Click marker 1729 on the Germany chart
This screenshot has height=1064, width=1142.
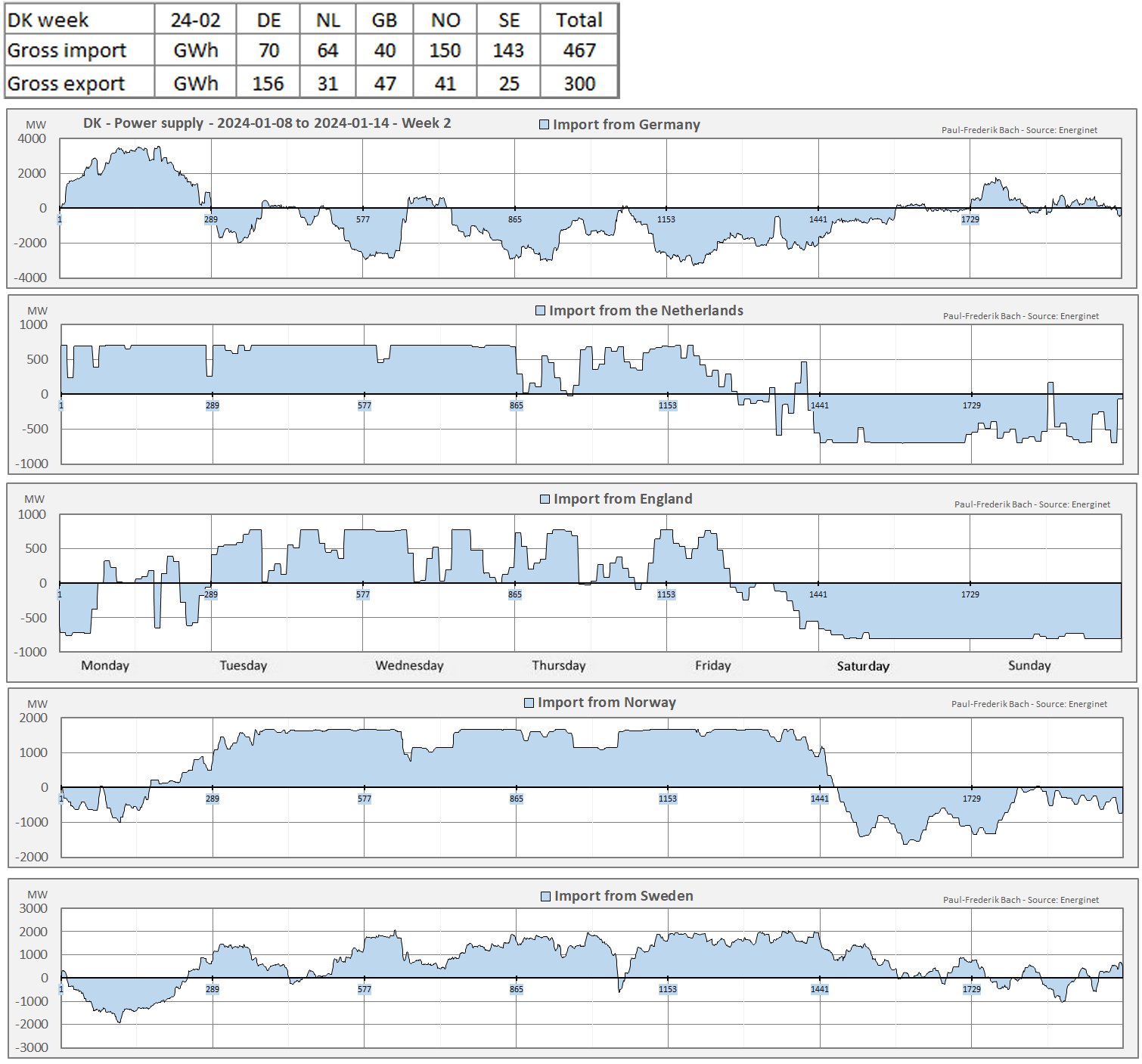tap(970, 219)
